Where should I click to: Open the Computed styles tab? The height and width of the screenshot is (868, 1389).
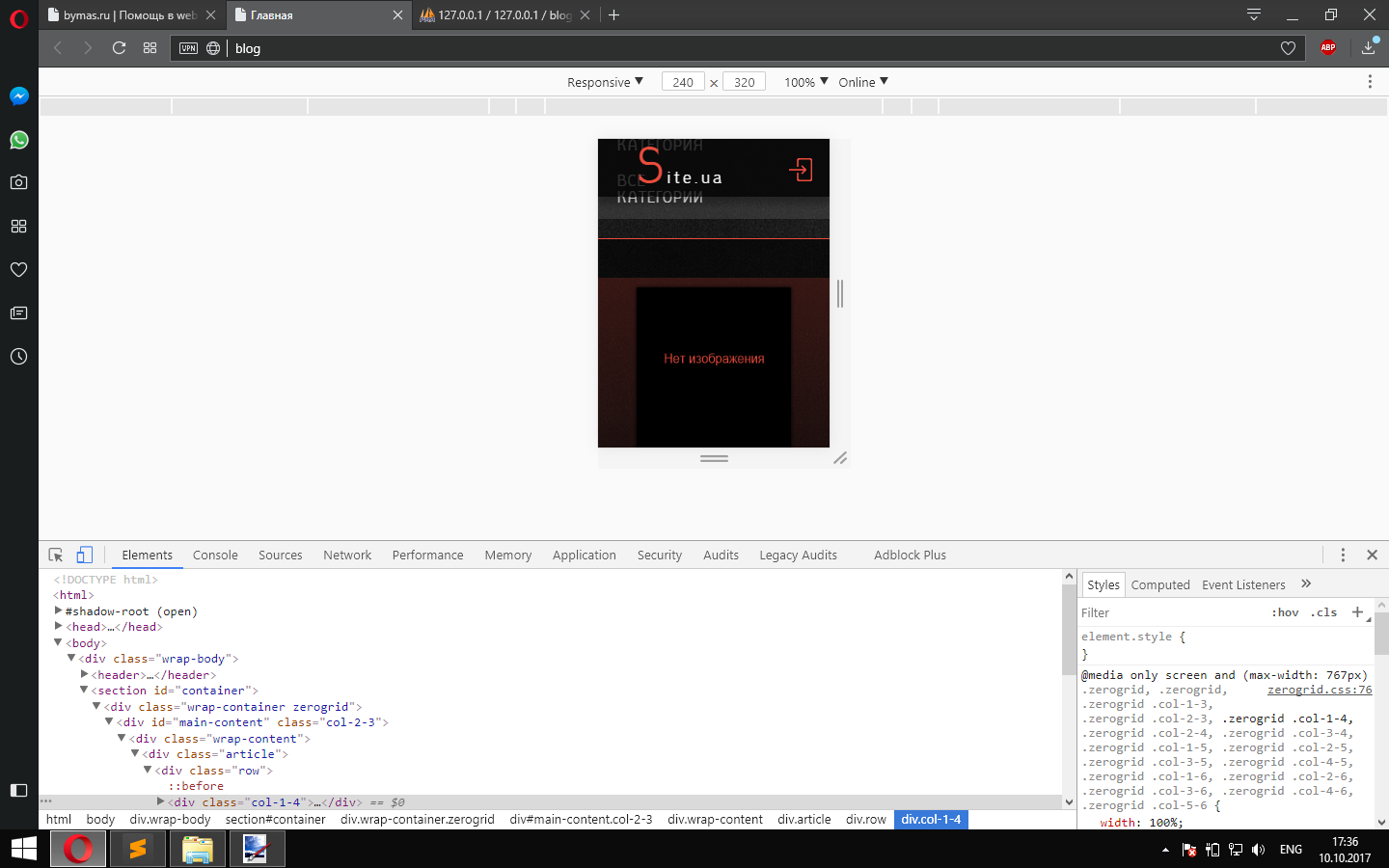(1160, 584)
